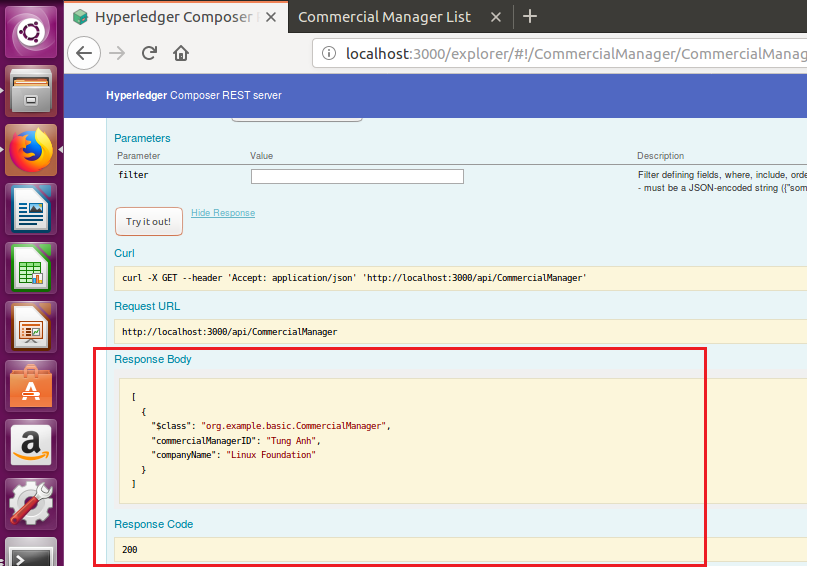
Task: Close the Commercial Manager List tab
Action: click(496, 17)
